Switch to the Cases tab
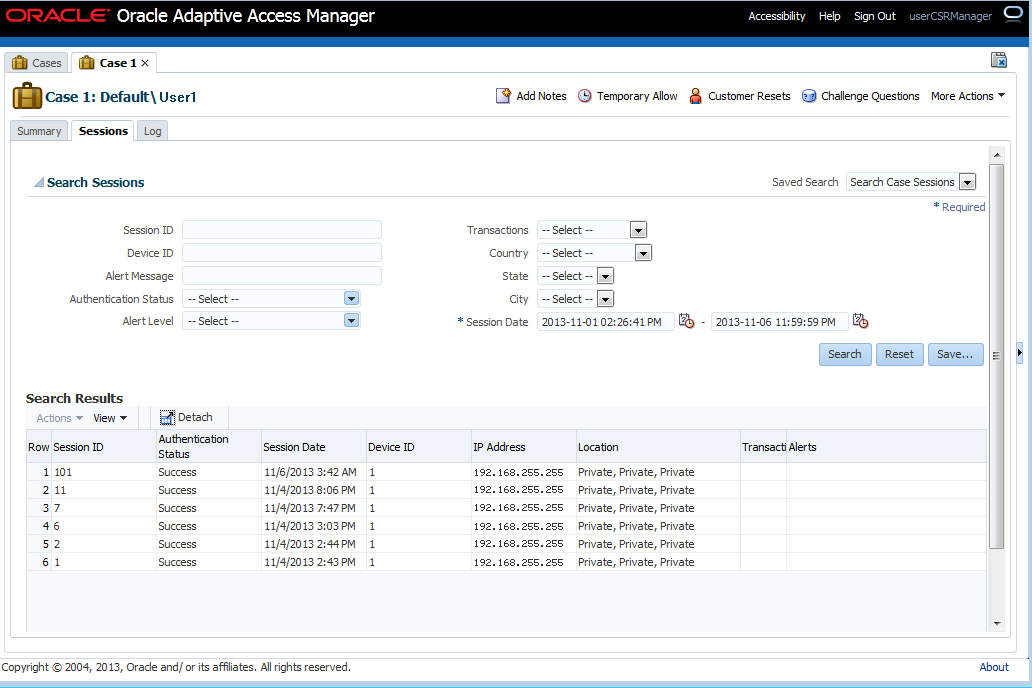 [37, 63]
